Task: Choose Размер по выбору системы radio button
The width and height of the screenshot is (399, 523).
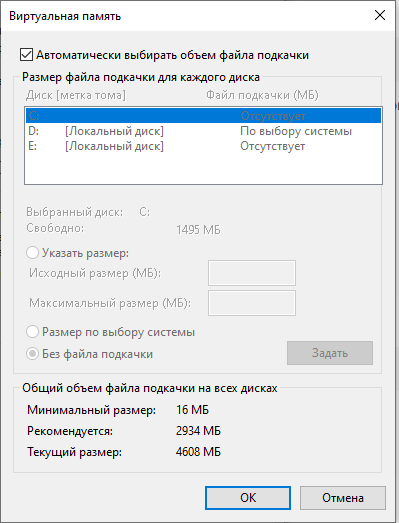Action: [32, 332]
